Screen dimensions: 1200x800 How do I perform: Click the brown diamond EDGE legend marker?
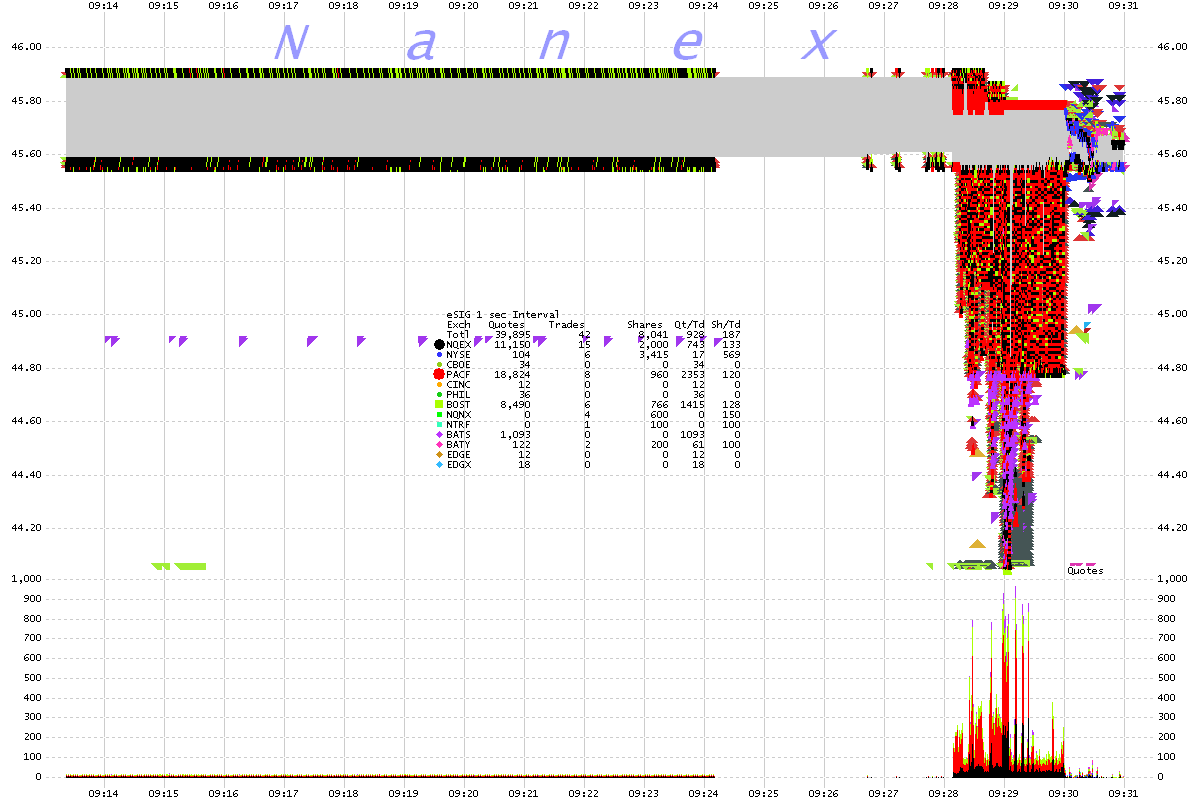(439, 454)
